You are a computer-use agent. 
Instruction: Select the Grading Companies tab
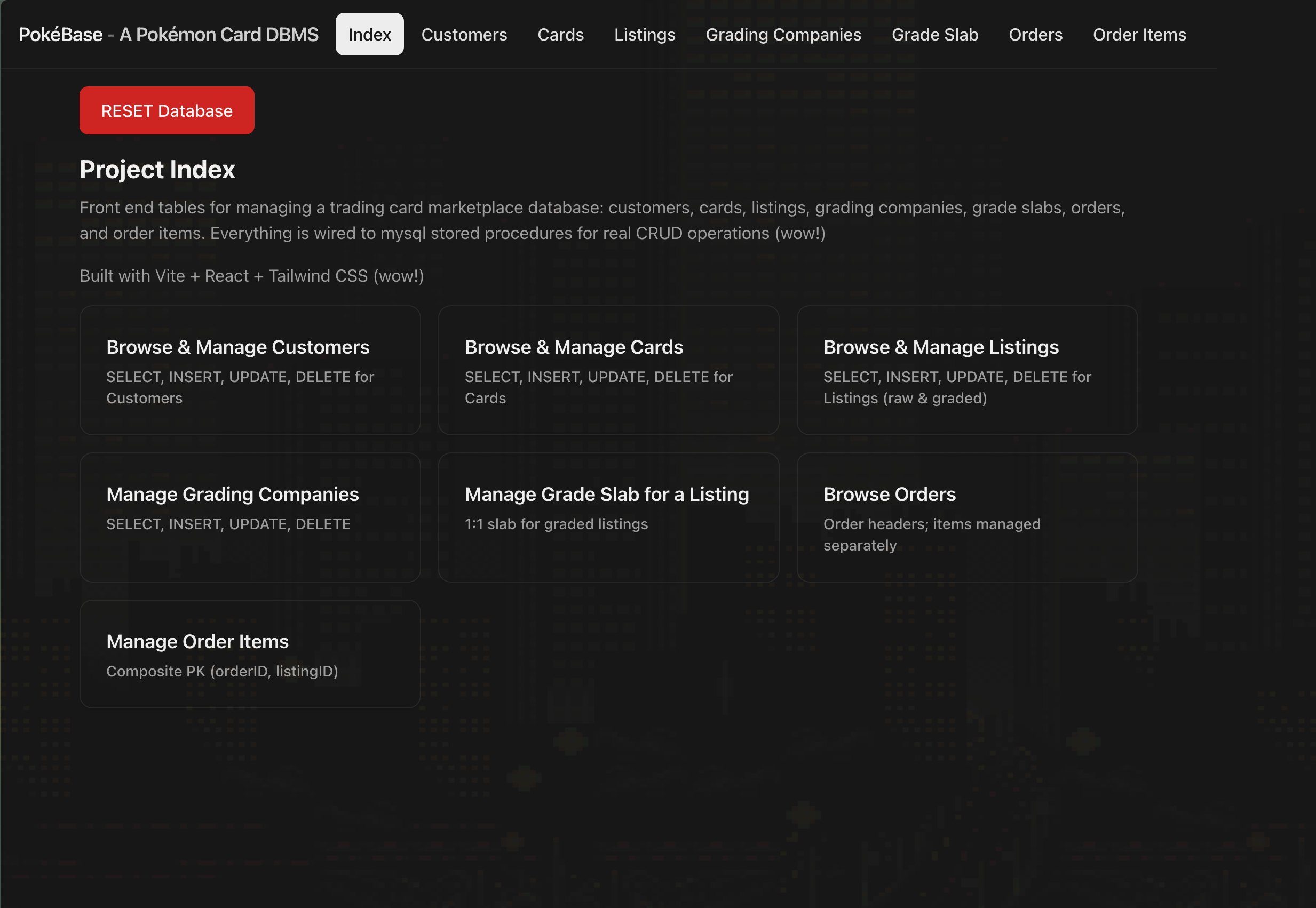coord(783,34)
